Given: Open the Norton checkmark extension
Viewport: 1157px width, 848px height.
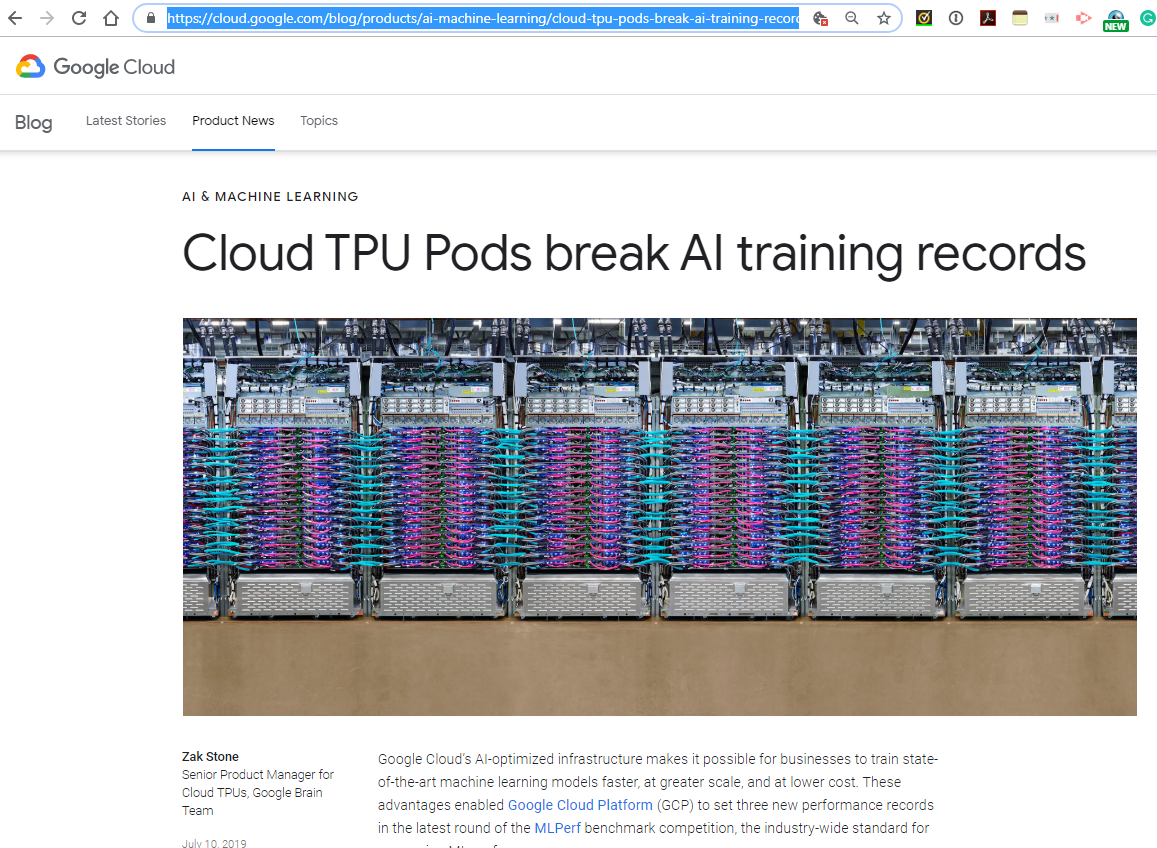Looking at the screenshot, I should 924,18.
